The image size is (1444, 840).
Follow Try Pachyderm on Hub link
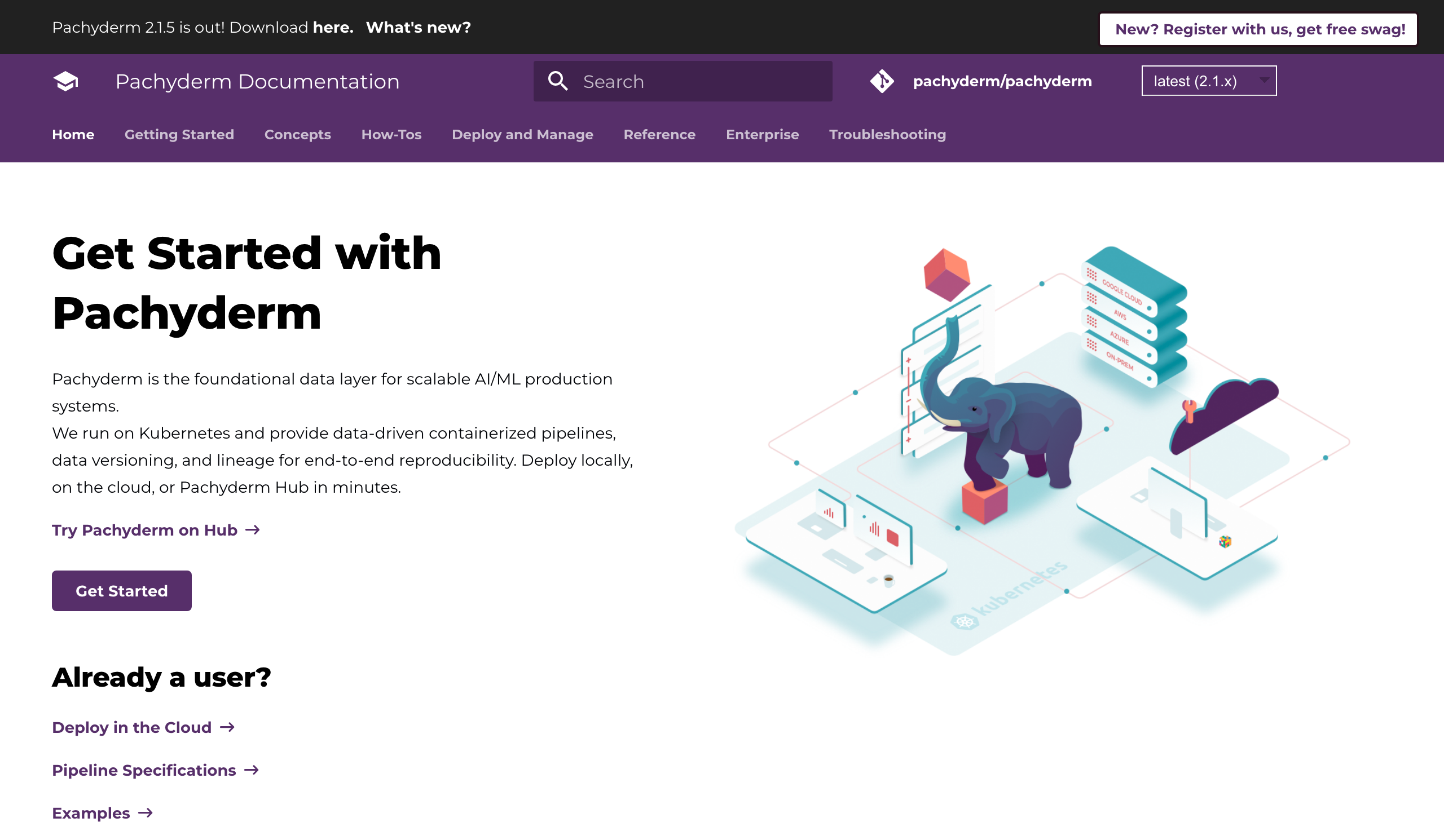(156, 530)
